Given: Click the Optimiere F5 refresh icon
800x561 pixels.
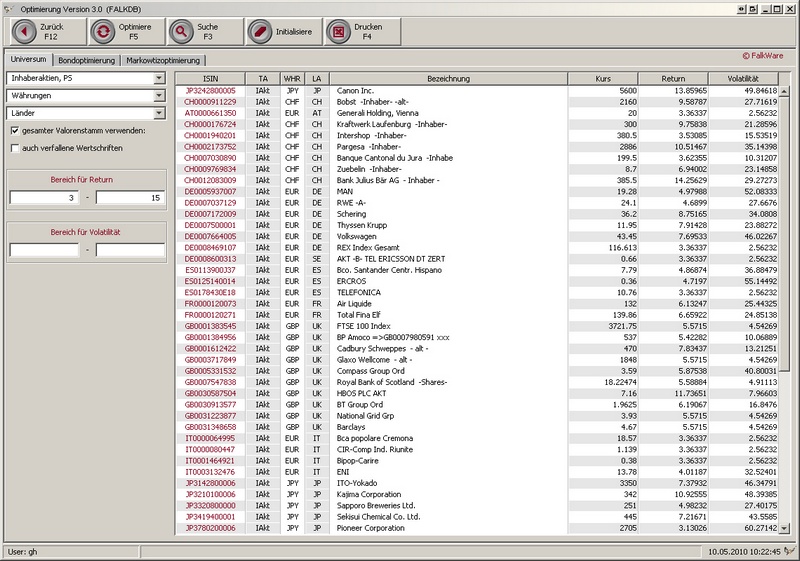Looking at the screenshot, I should 103,32.
